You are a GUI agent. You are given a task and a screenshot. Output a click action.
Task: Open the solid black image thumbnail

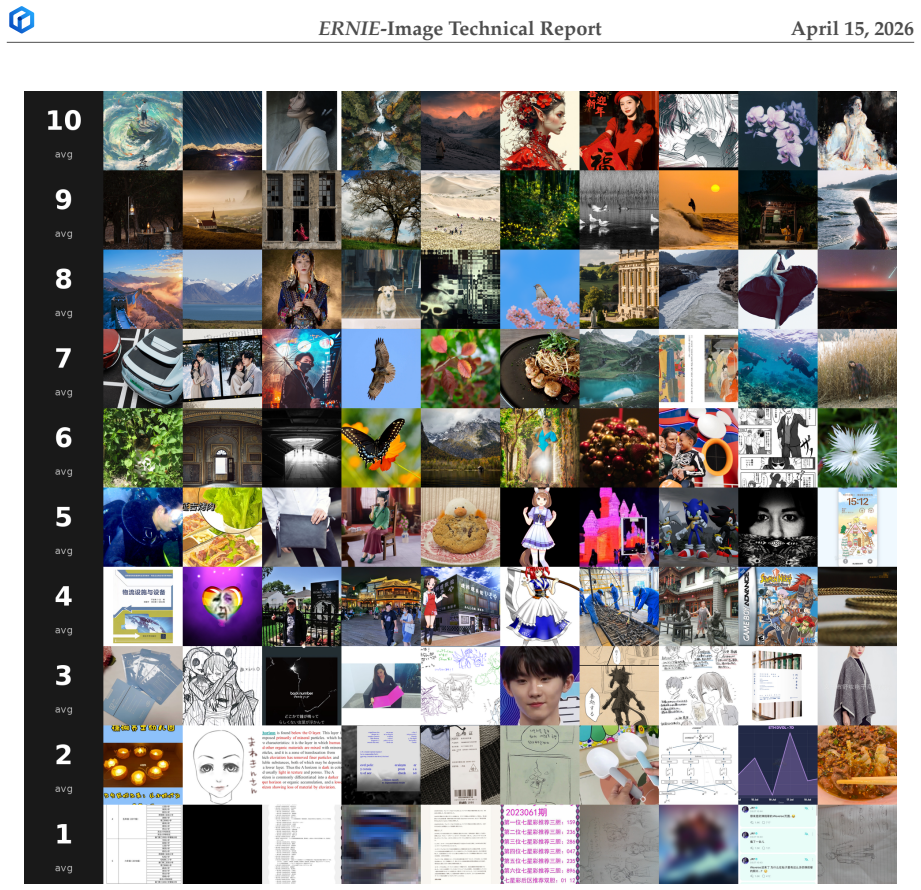(222, 844)
